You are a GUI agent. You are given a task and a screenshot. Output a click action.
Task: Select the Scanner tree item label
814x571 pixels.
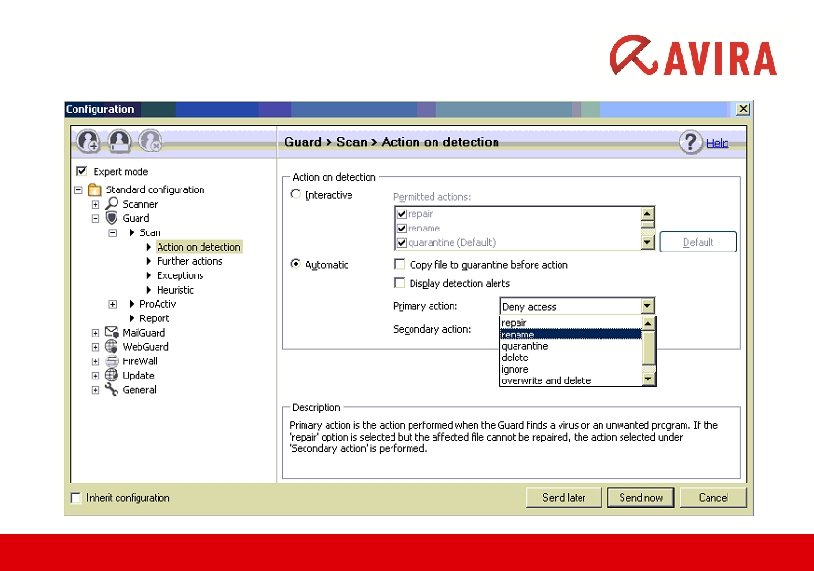click(x=140, y=204)
